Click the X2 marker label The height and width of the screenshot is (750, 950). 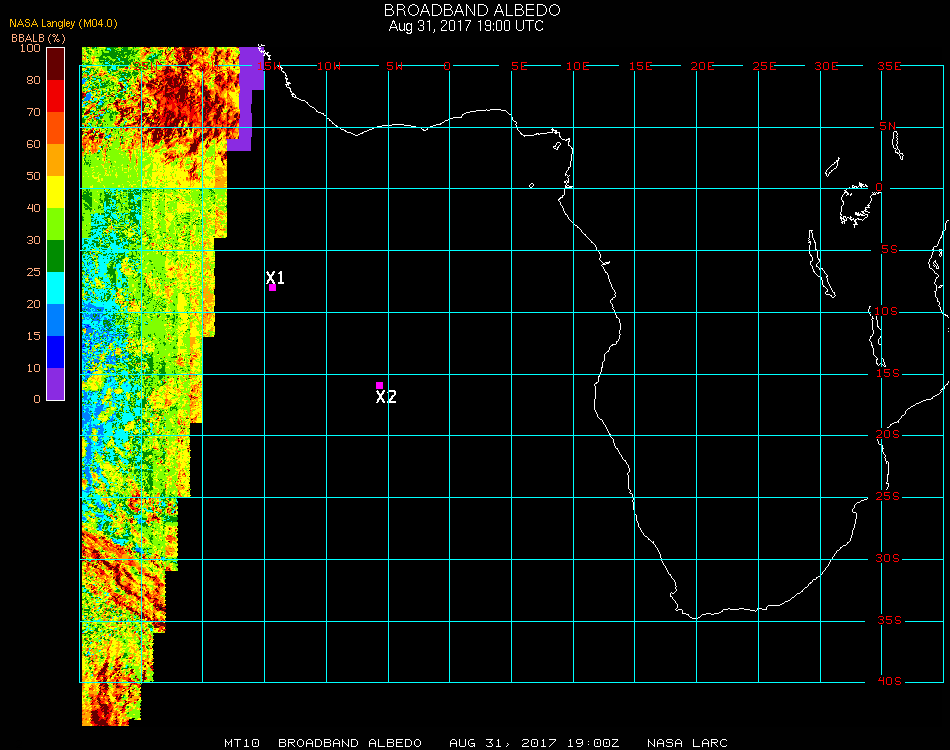386,397
